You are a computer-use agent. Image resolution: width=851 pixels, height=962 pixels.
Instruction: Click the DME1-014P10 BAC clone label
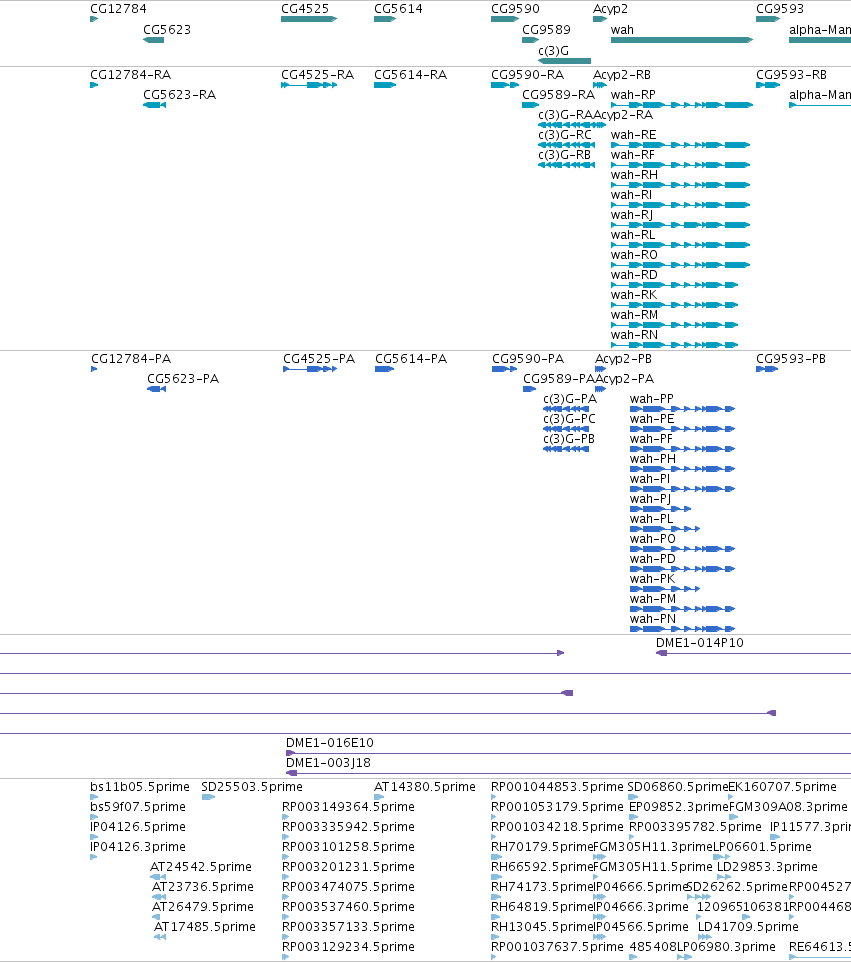pyautogui.click(x=699, y=642)
